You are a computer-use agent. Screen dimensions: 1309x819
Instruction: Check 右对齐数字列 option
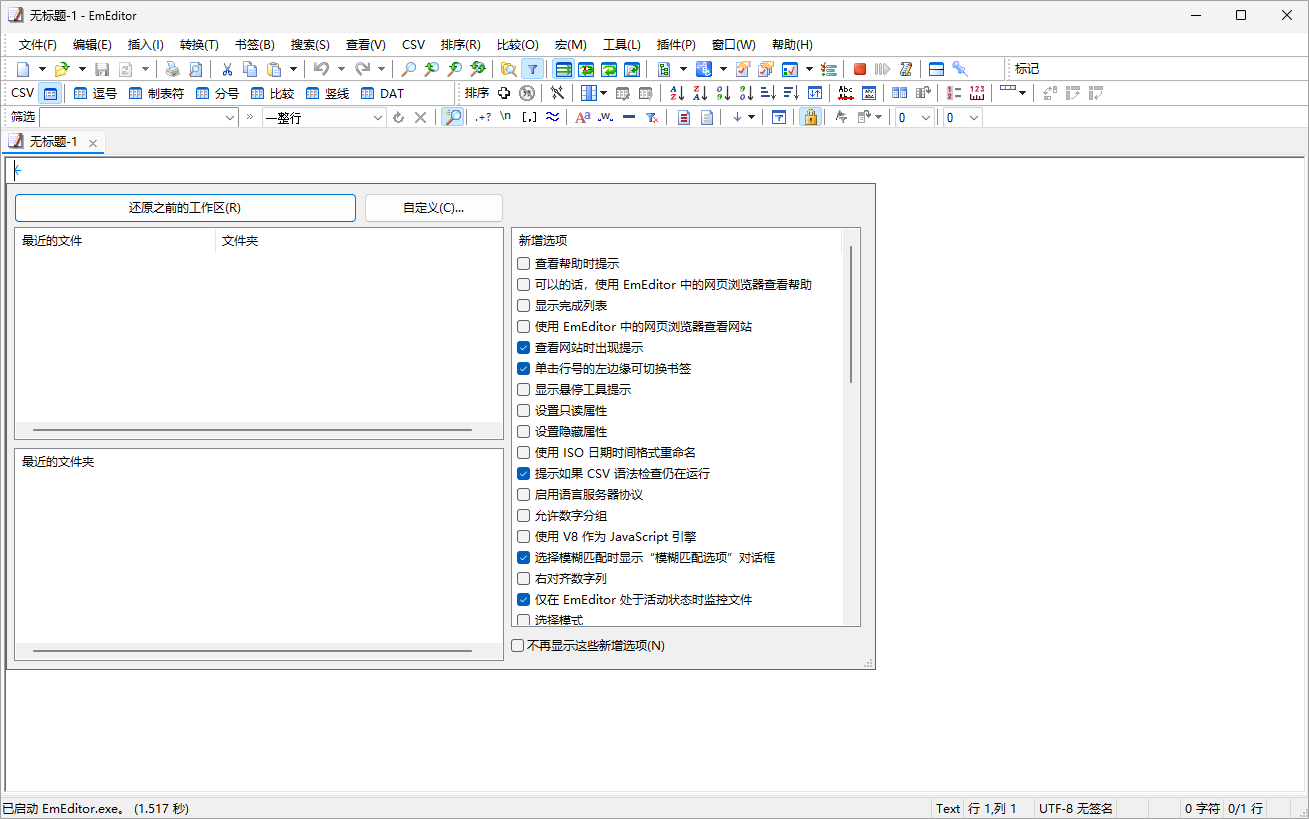click(523, 579)
